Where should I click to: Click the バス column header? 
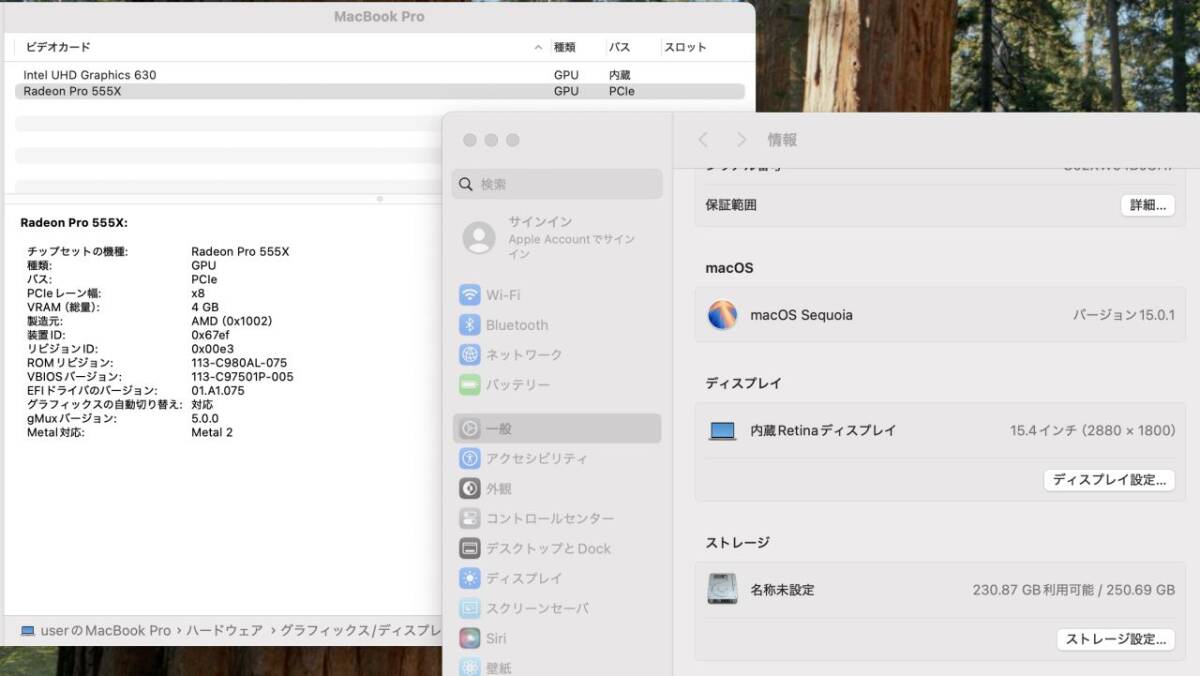(620, 47)
